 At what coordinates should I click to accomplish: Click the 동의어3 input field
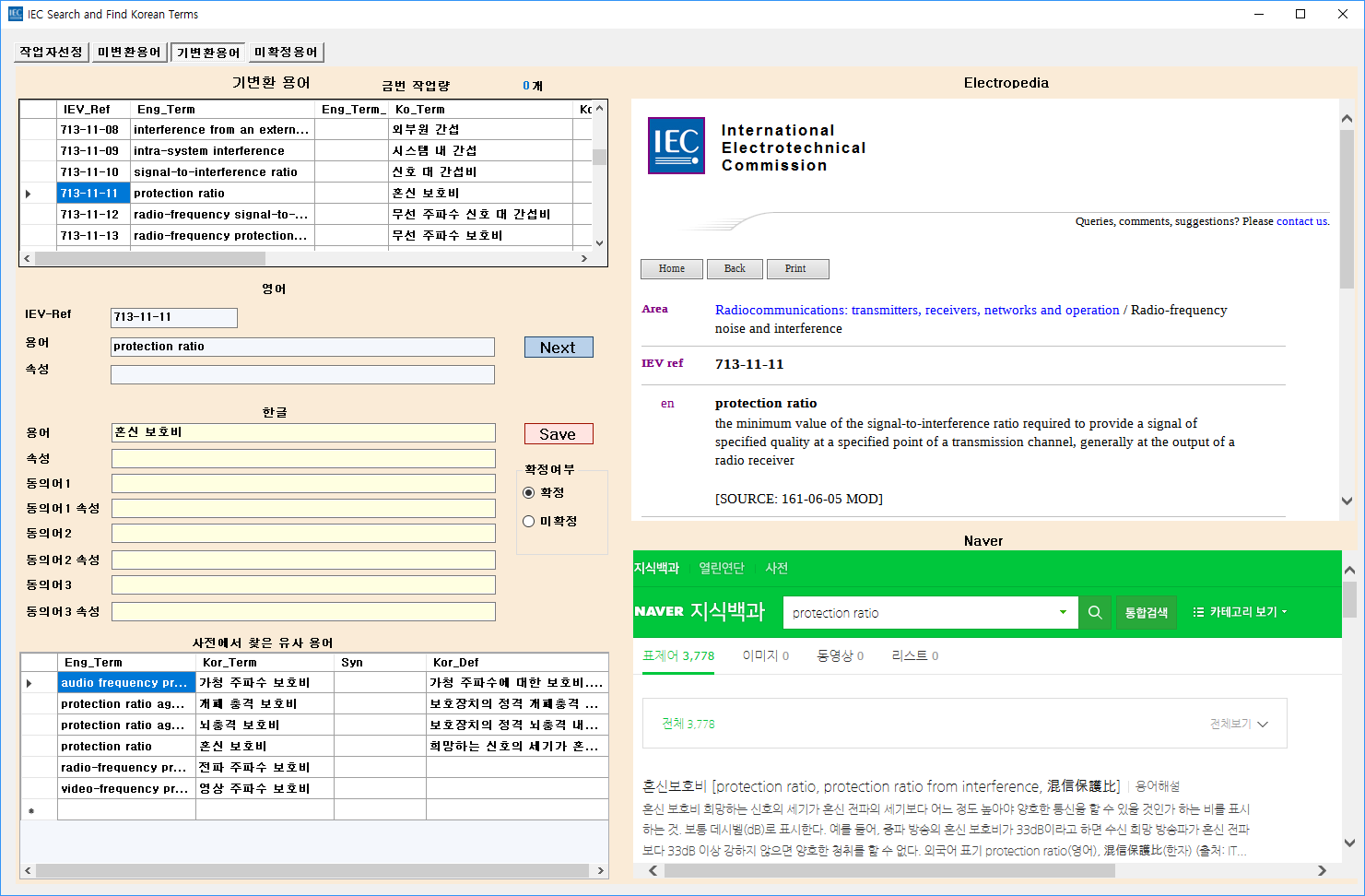click(303, 585)
